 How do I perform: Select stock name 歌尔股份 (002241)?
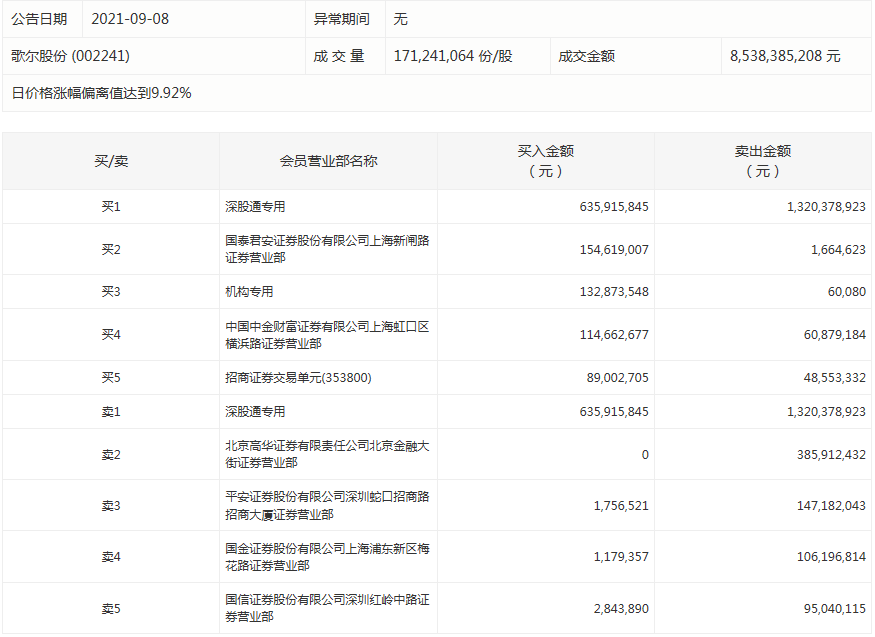tap(70, 56)
